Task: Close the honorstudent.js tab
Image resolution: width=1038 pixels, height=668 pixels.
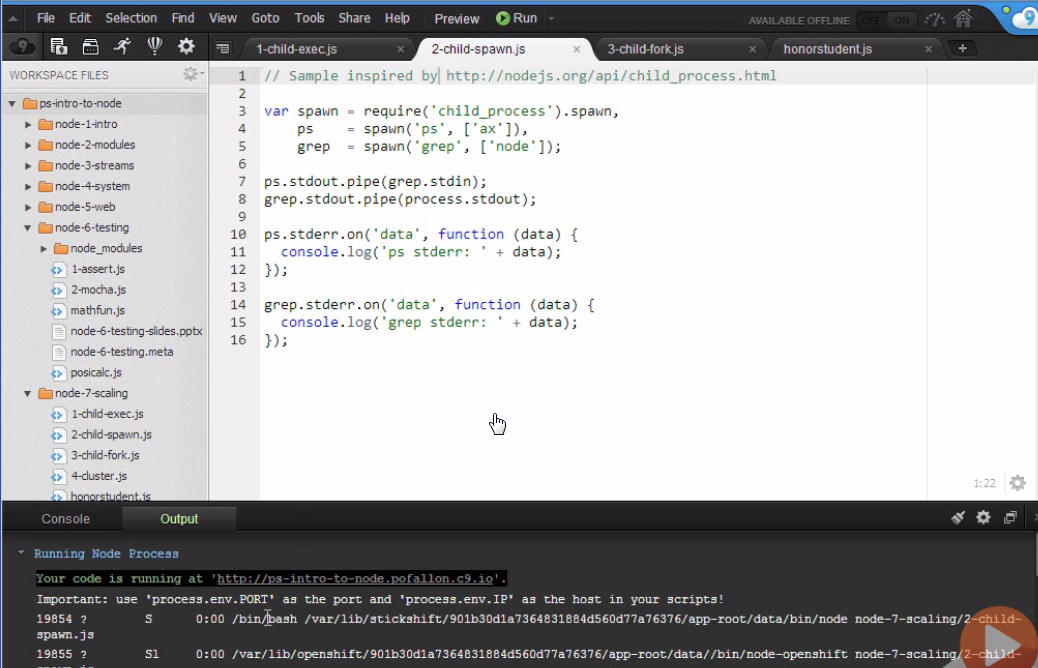Action: (x=928, y=49)
